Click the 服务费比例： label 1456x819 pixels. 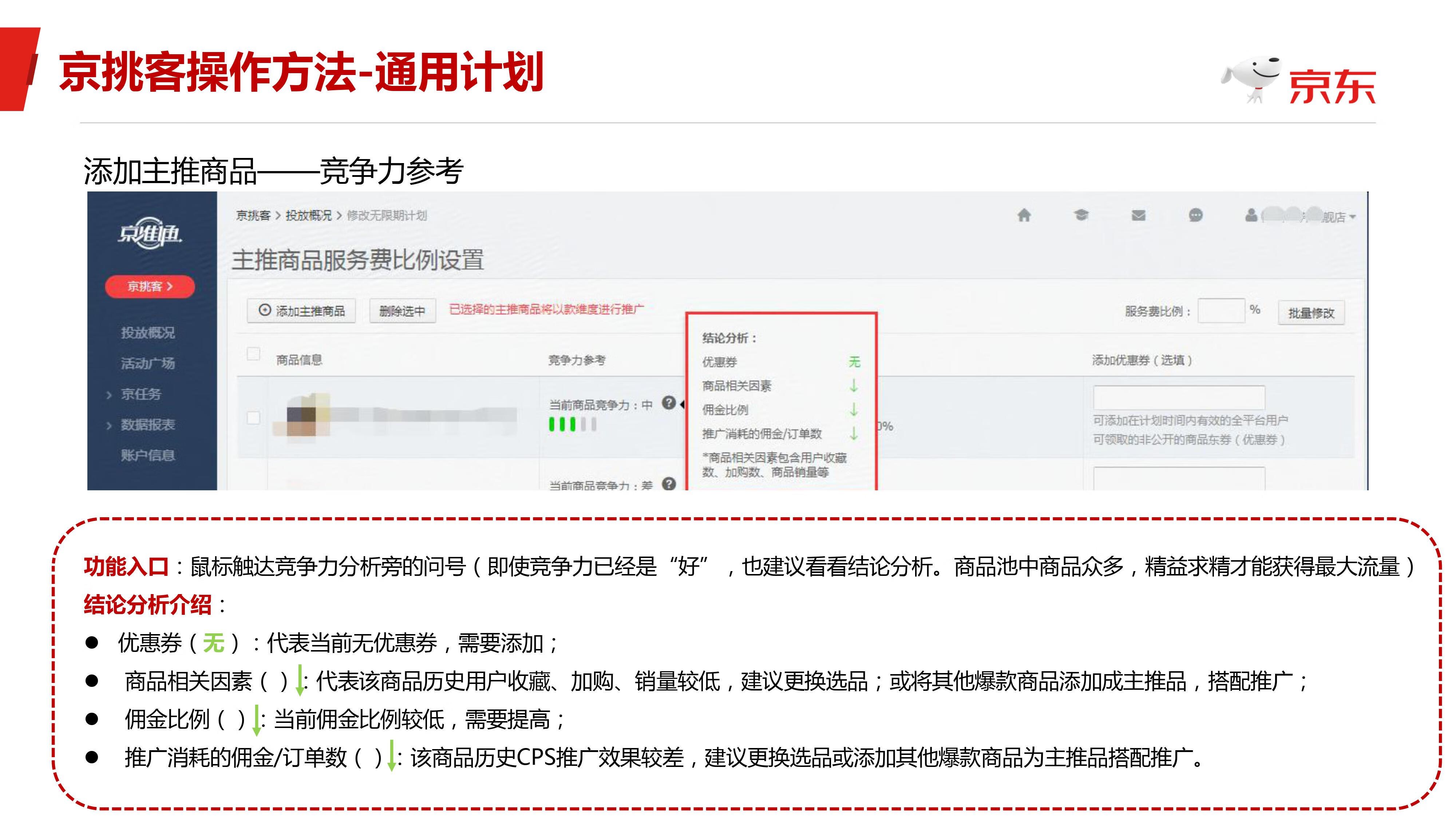click(x=1158, y=312)
